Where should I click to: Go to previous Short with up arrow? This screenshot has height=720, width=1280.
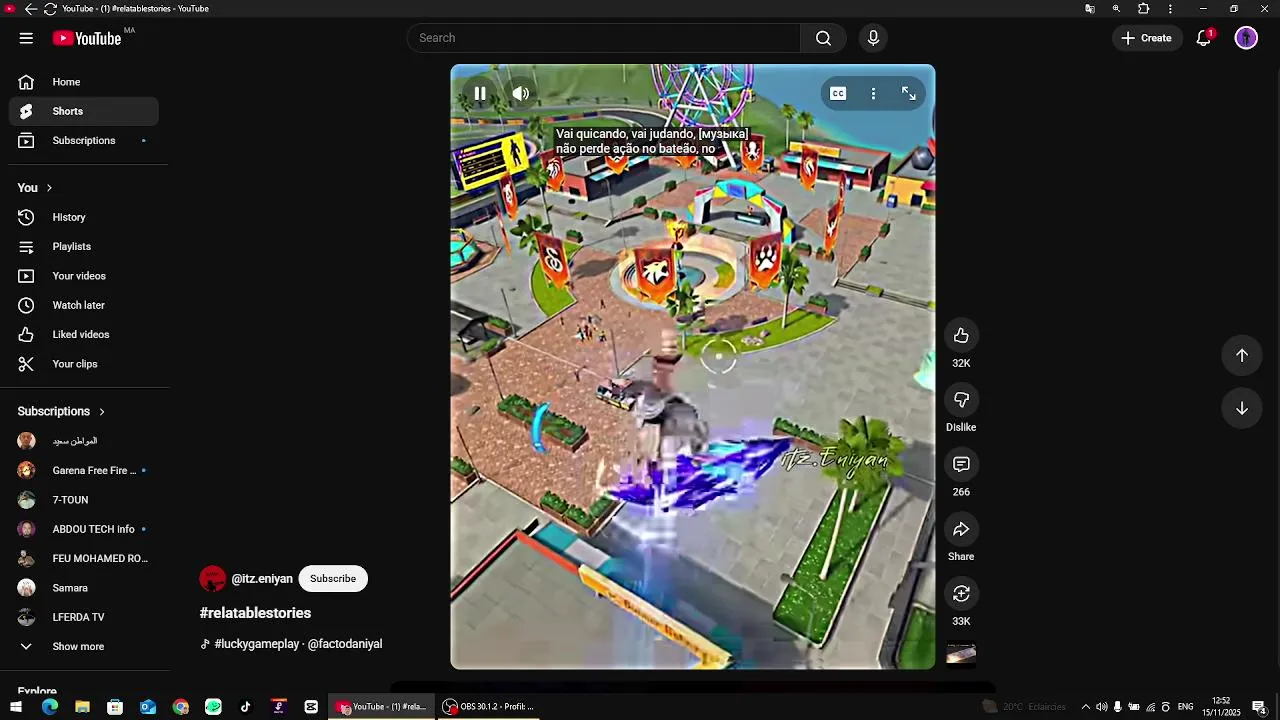pos(1241,355)
